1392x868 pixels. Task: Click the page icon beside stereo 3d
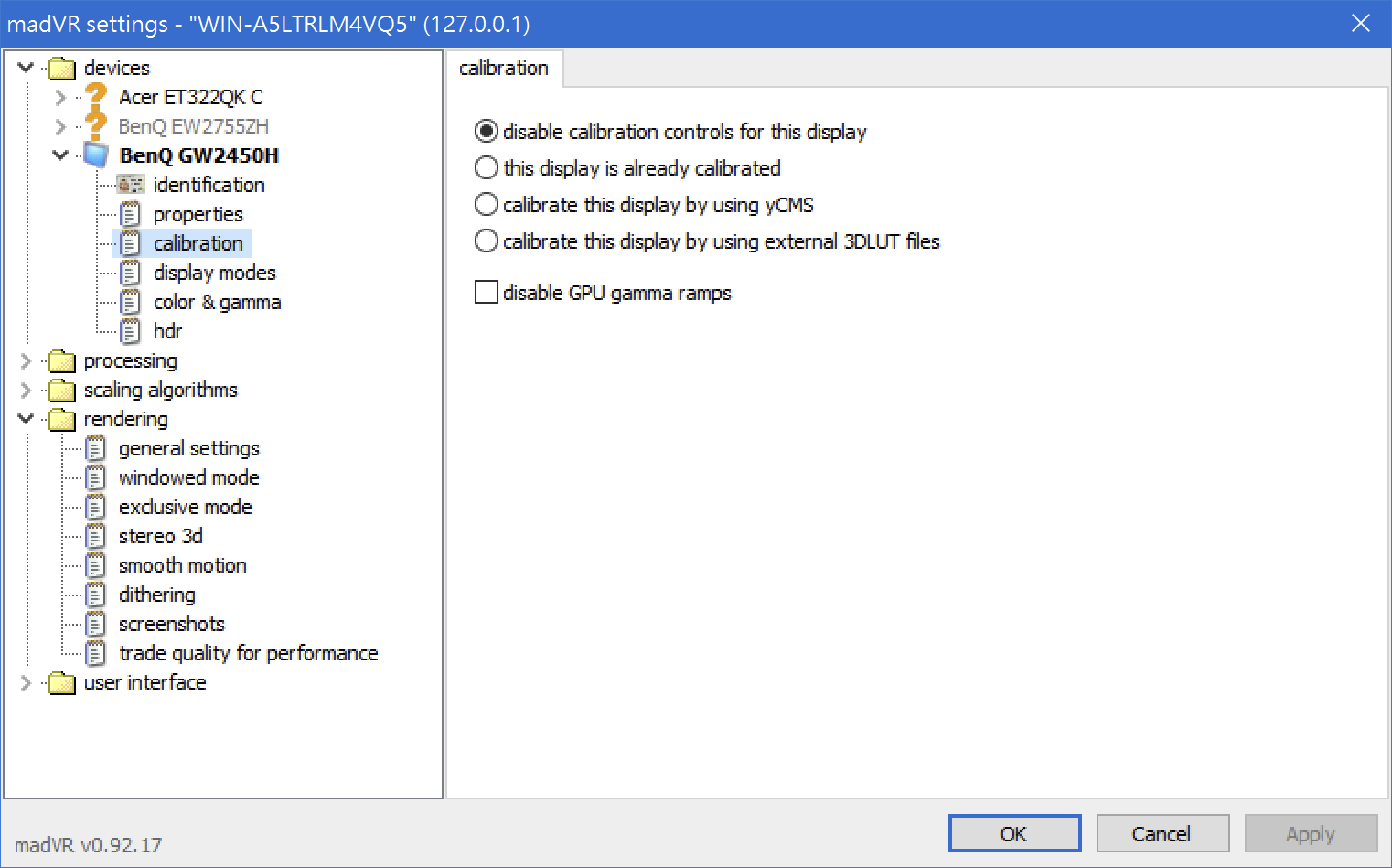[x=96, y=536]
